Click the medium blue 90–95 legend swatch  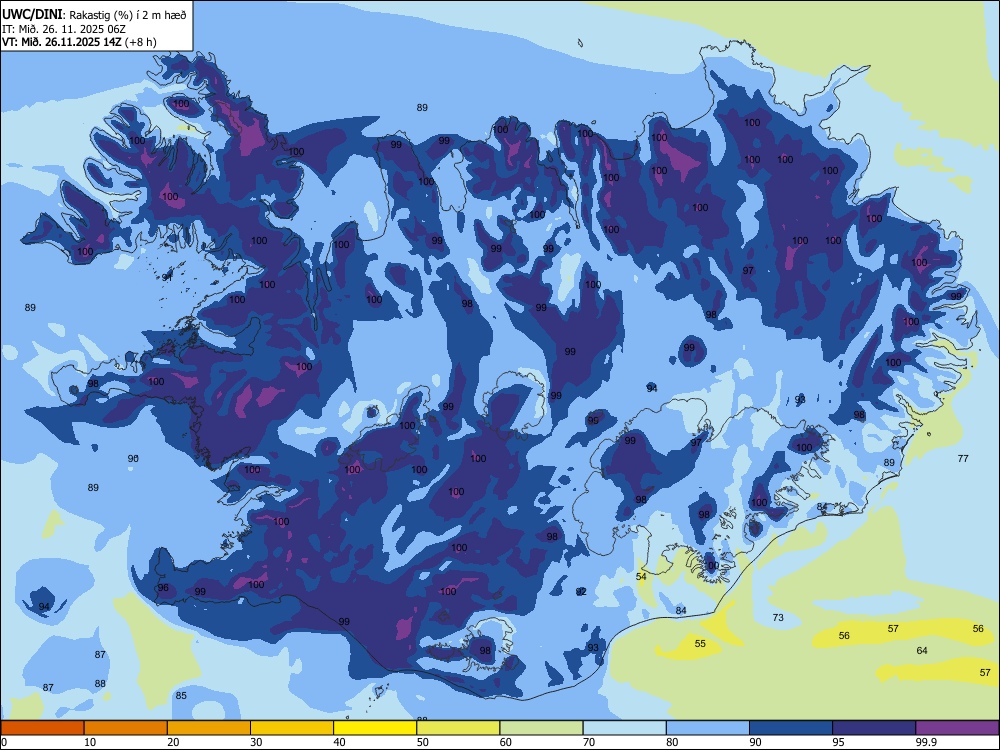[x=791, y=728]
